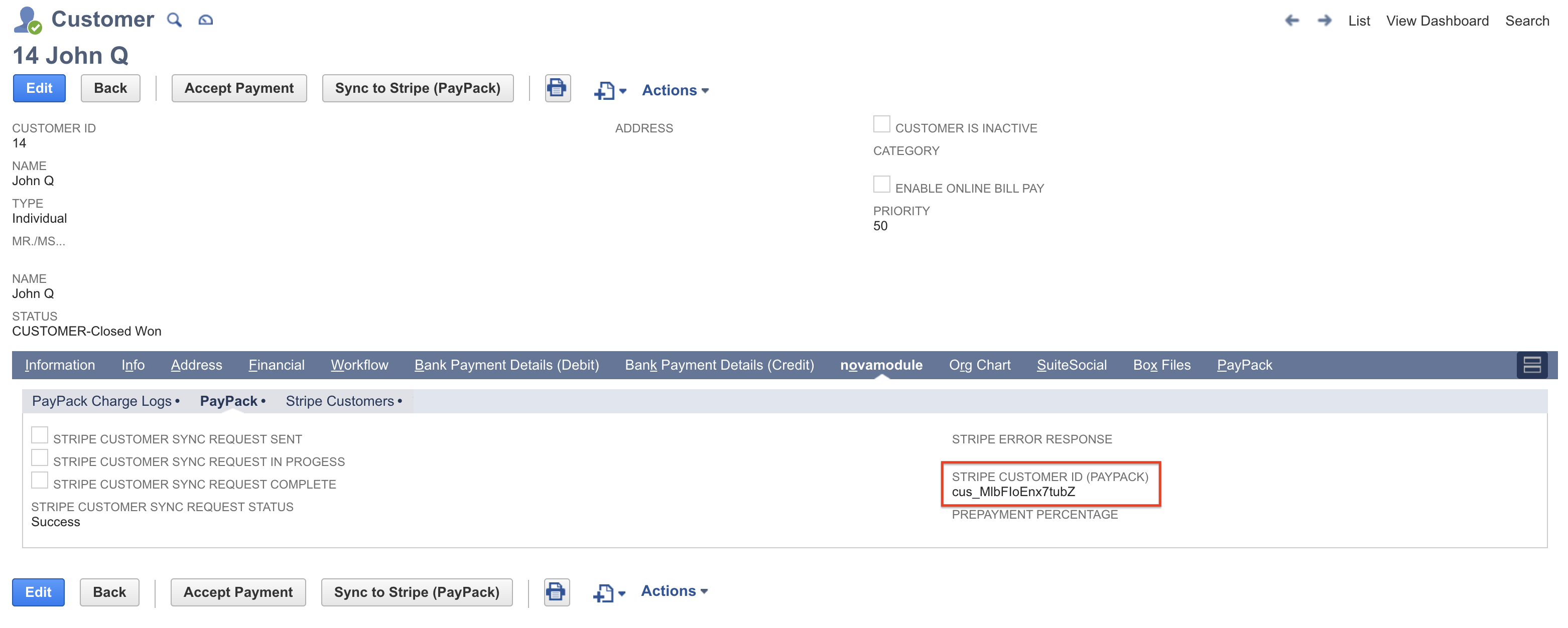Expand the top Actions dropdown

pyautogui.click(x=675, y=90)
